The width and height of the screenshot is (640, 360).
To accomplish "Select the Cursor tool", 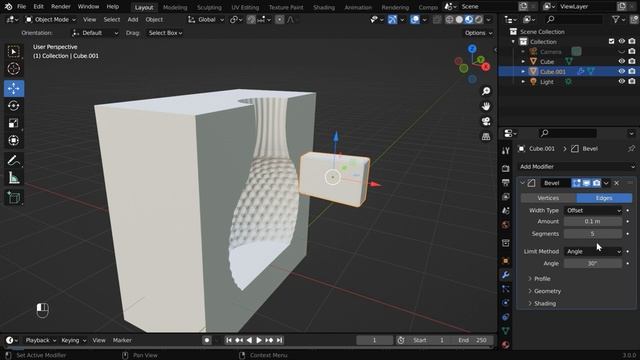I will coord(13,69).
